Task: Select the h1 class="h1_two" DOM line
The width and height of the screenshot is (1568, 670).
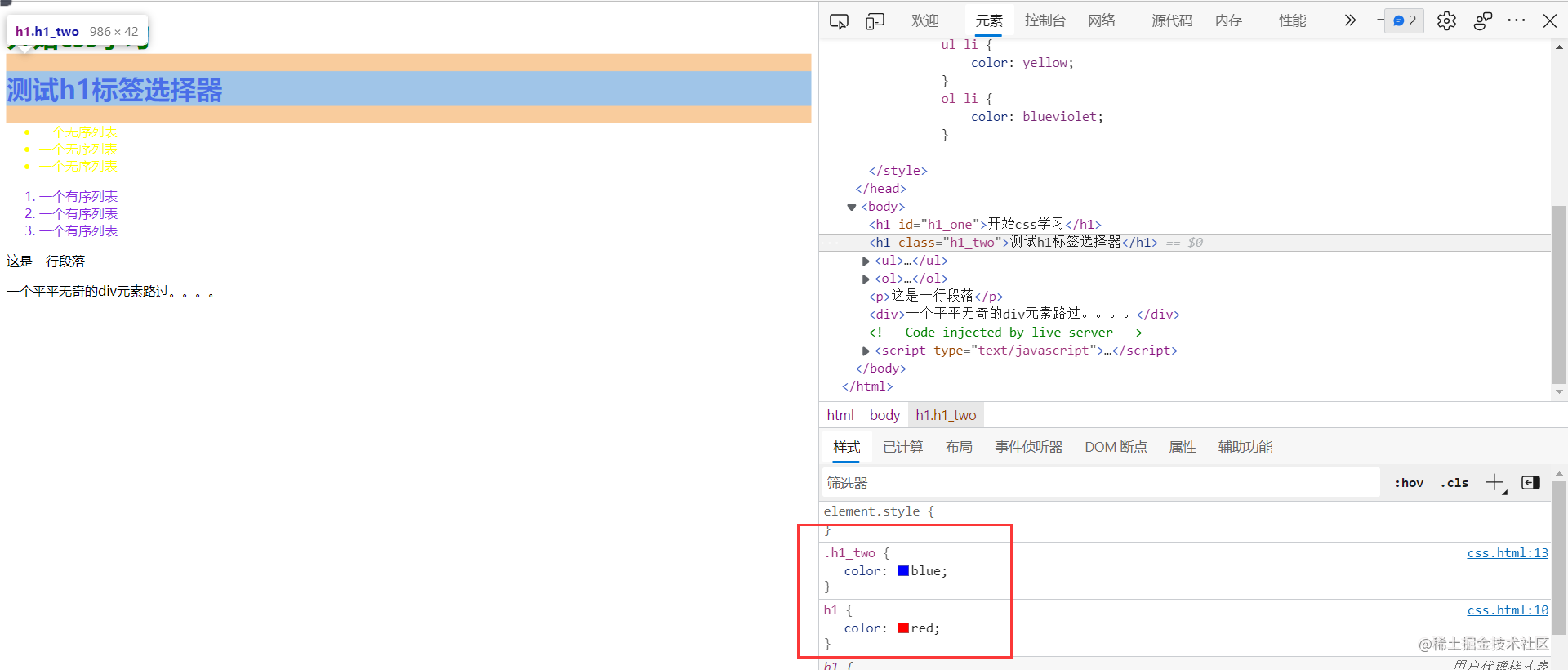Action: coord(1013,242)
